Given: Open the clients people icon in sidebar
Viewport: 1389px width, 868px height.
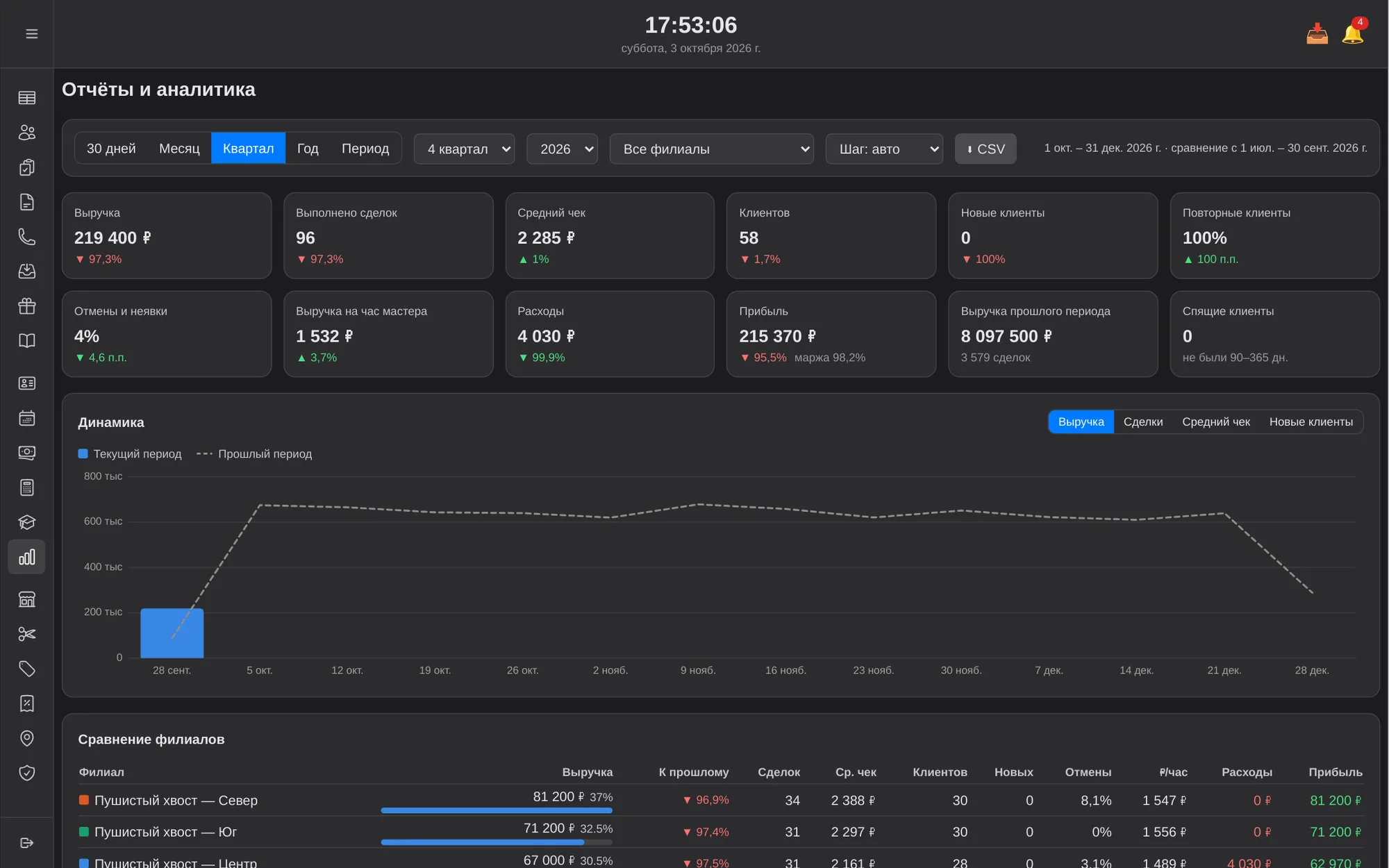Looking at the screenshot, I should (26, 133).
